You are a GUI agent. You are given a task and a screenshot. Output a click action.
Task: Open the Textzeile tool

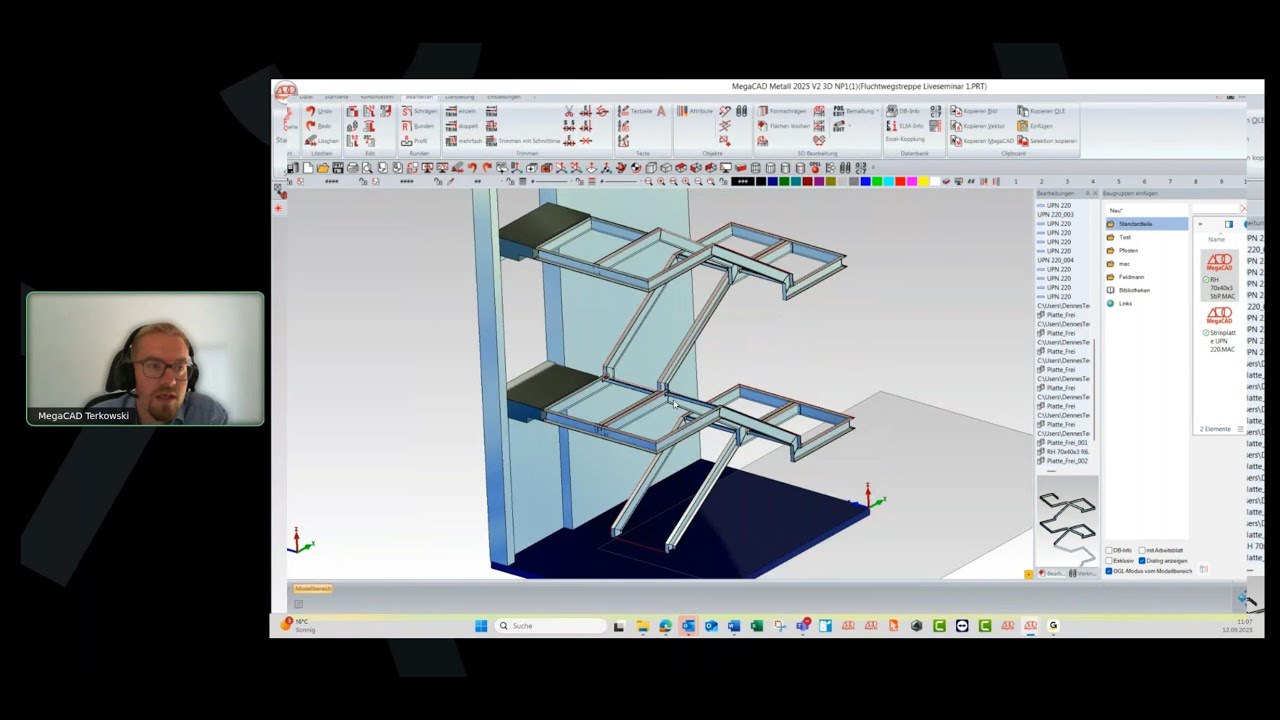pos(635,111)
